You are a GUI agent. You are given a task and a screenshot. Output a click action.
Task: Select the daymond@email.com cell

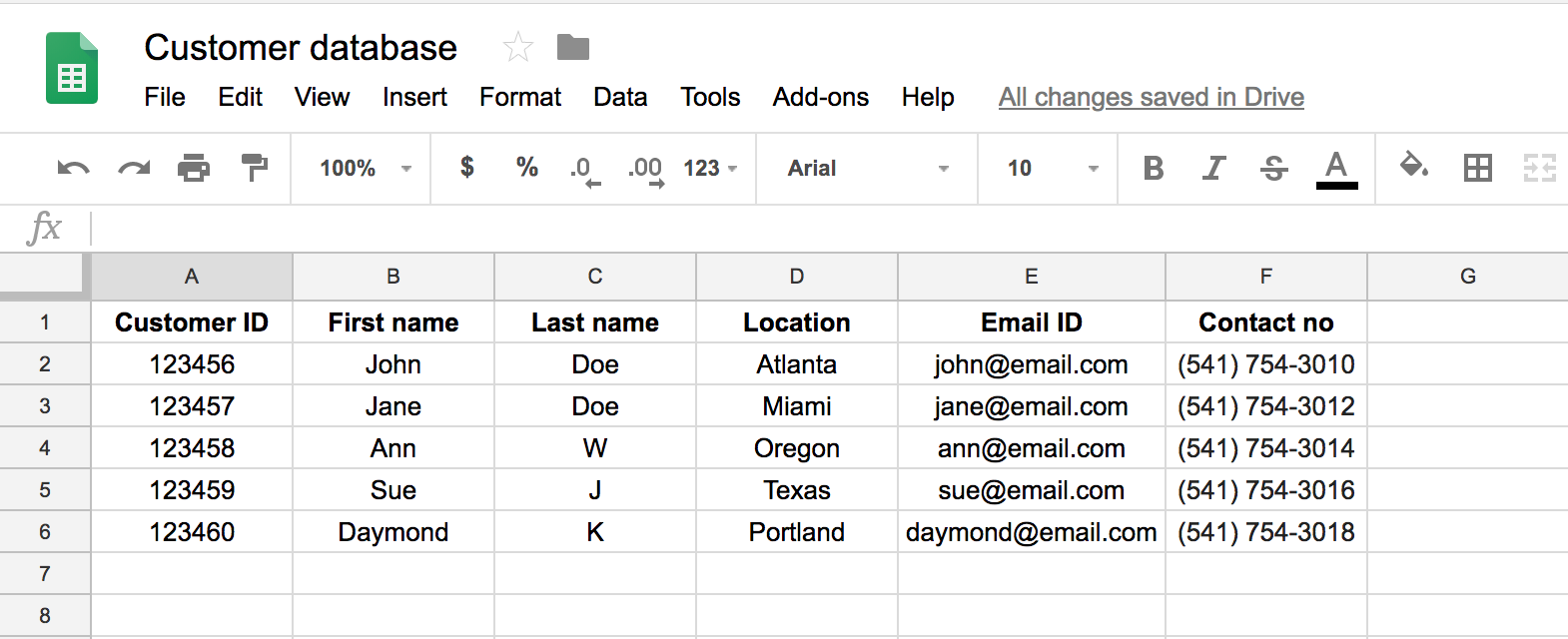pyautogui.click(x=1032, y=532)
